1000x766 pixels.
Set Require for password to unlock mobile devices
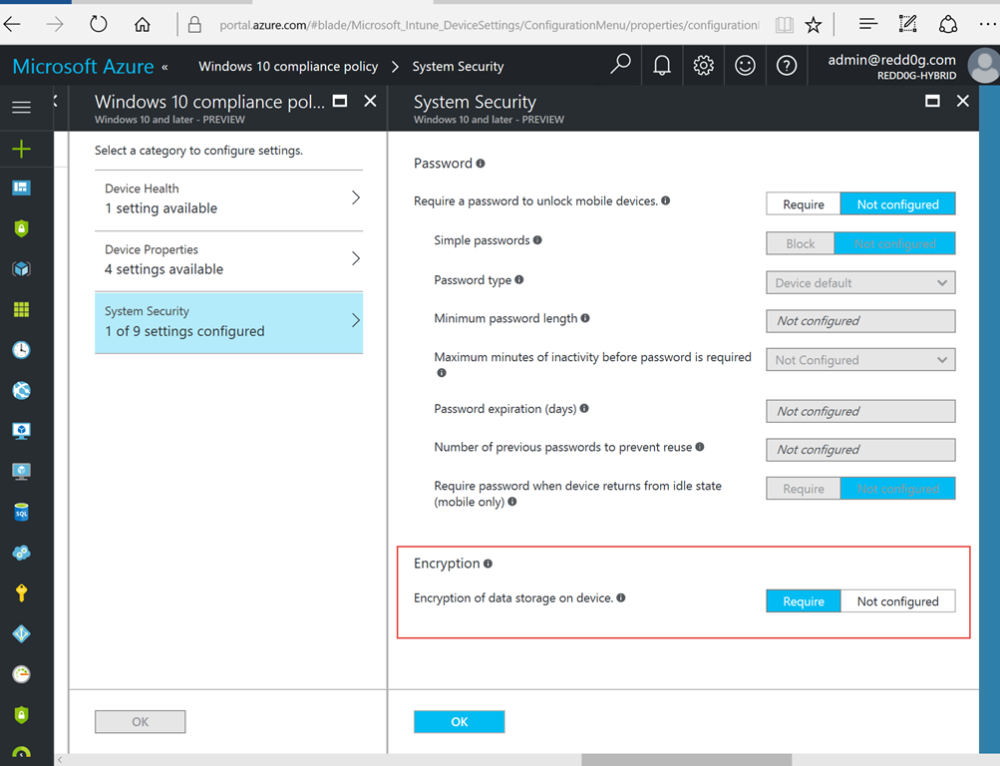click(x=804, y=204)
